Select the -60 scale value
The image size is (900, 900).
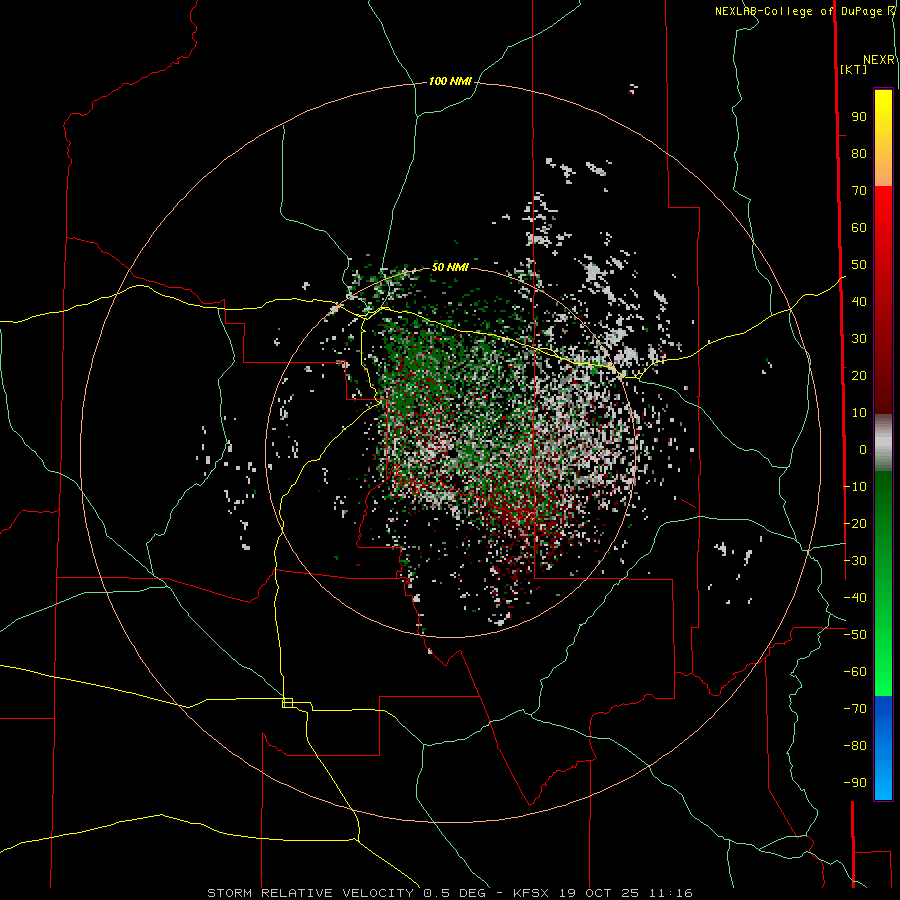855,672
